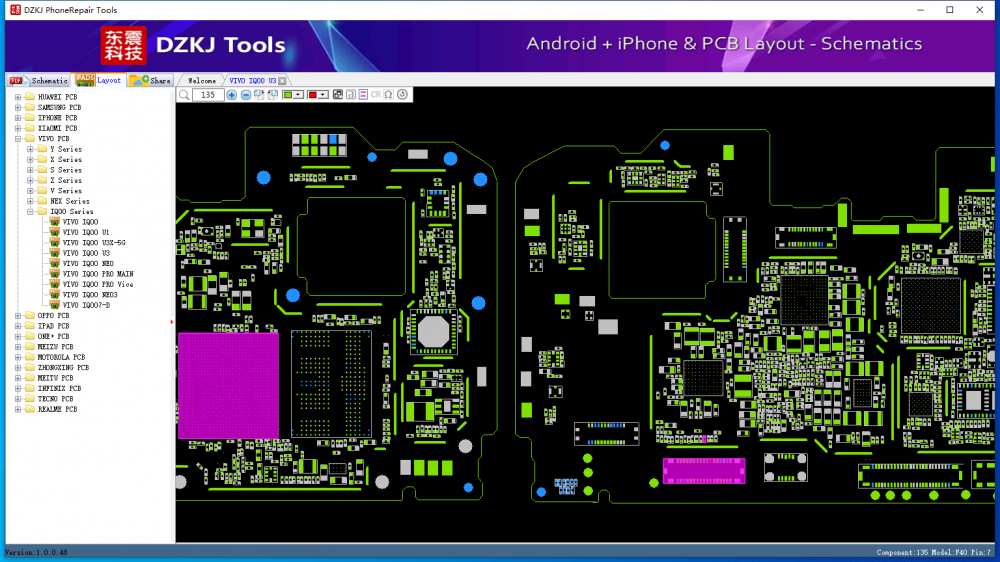Click the red highlight color swatch
The height and width of the screenshot is (562, 1000).
pyautogui.click(x=312, y=95)
